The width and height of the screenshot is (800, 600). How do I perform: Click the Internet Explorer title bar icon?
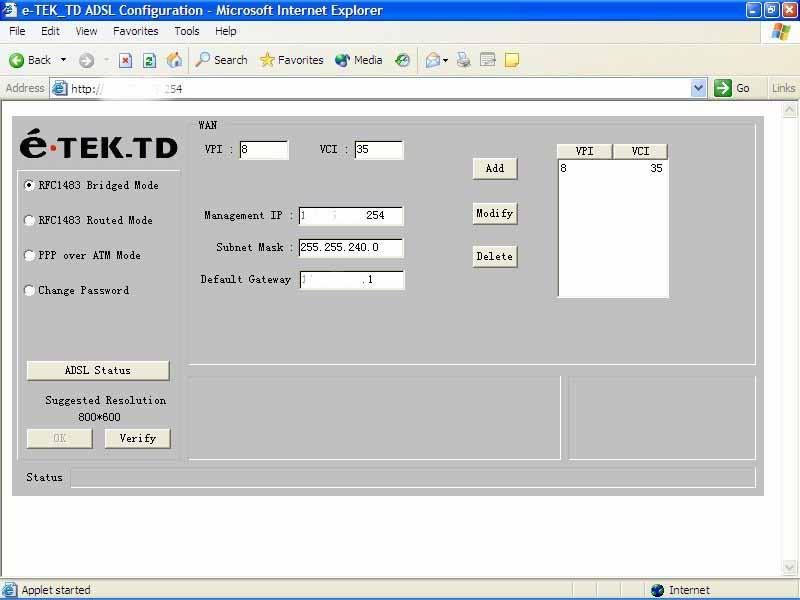click(x=9, y=10)
